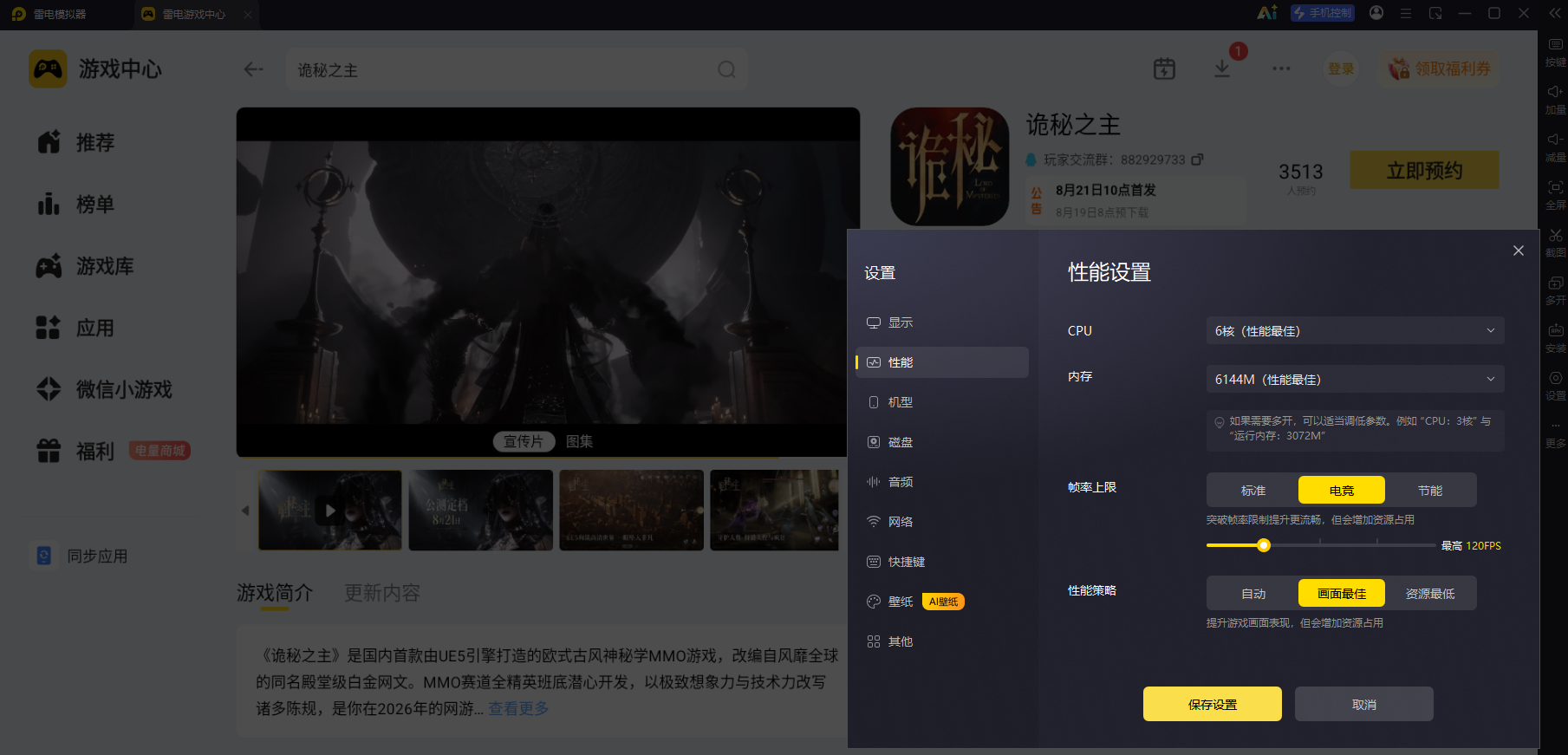
Task: Click the search magnifier icon
Action: [x=726, y=69]
